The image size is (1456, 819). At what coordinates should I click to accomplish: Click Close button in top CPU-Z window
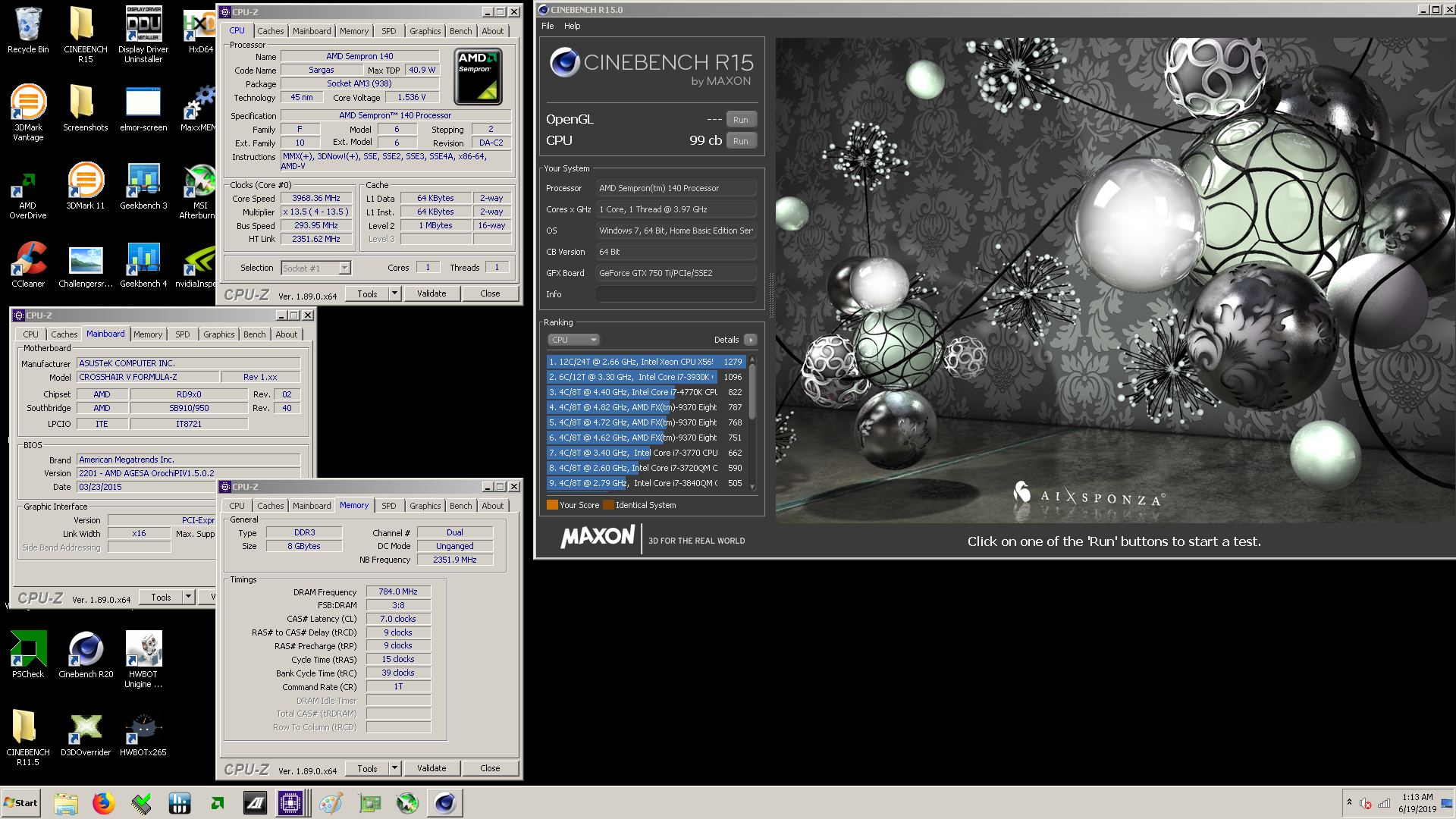click(490, 293)
